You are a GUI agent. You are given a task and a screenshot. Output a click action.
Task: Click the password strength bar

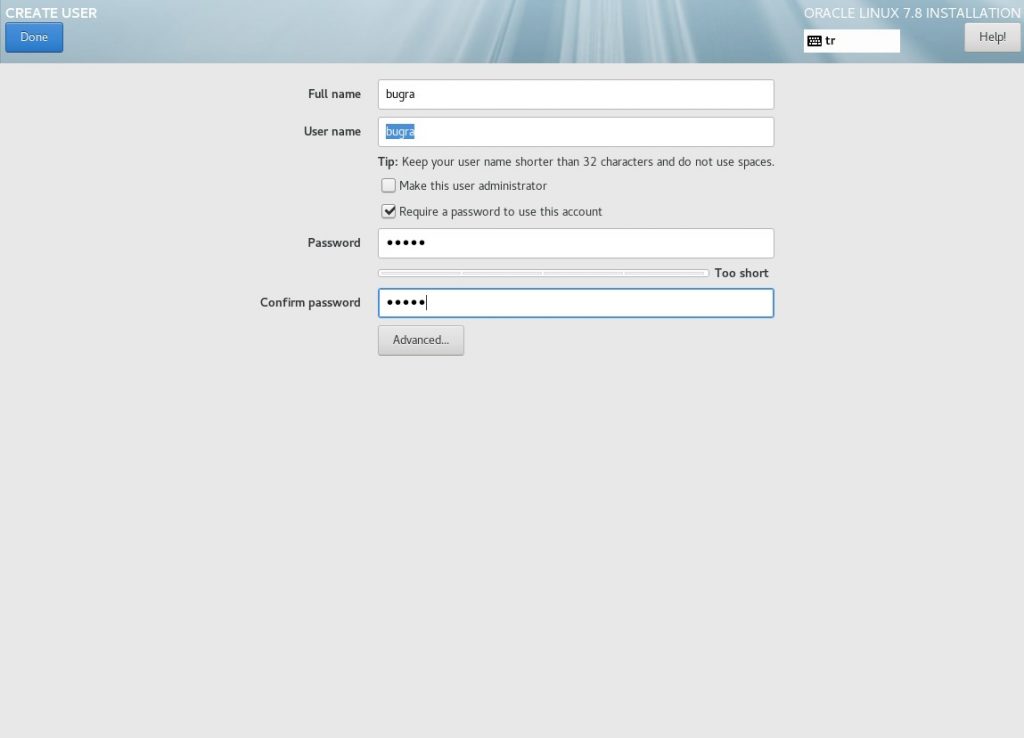543,273
